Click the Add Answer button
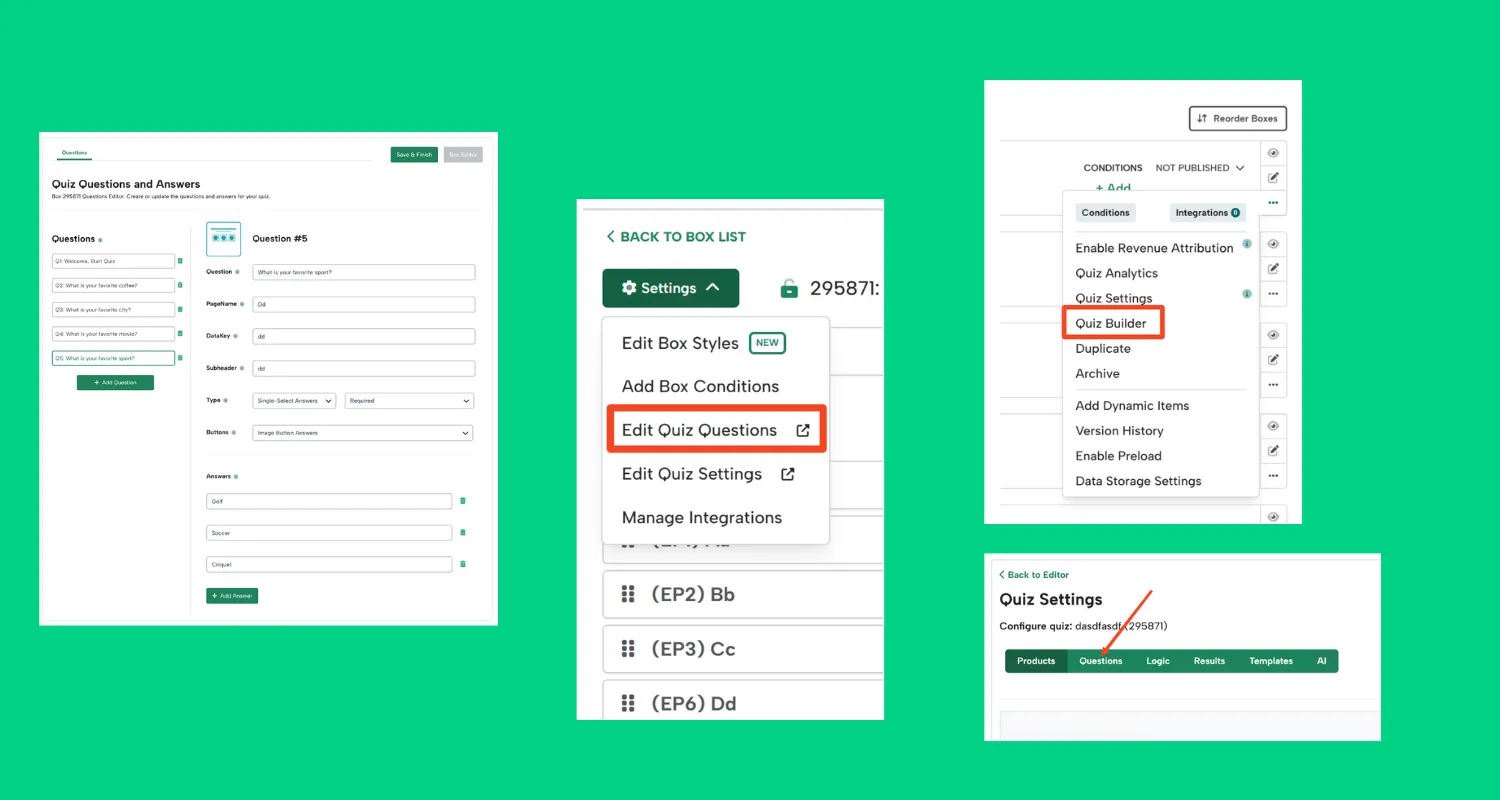The image size is (1500, 800). [232, 596]
